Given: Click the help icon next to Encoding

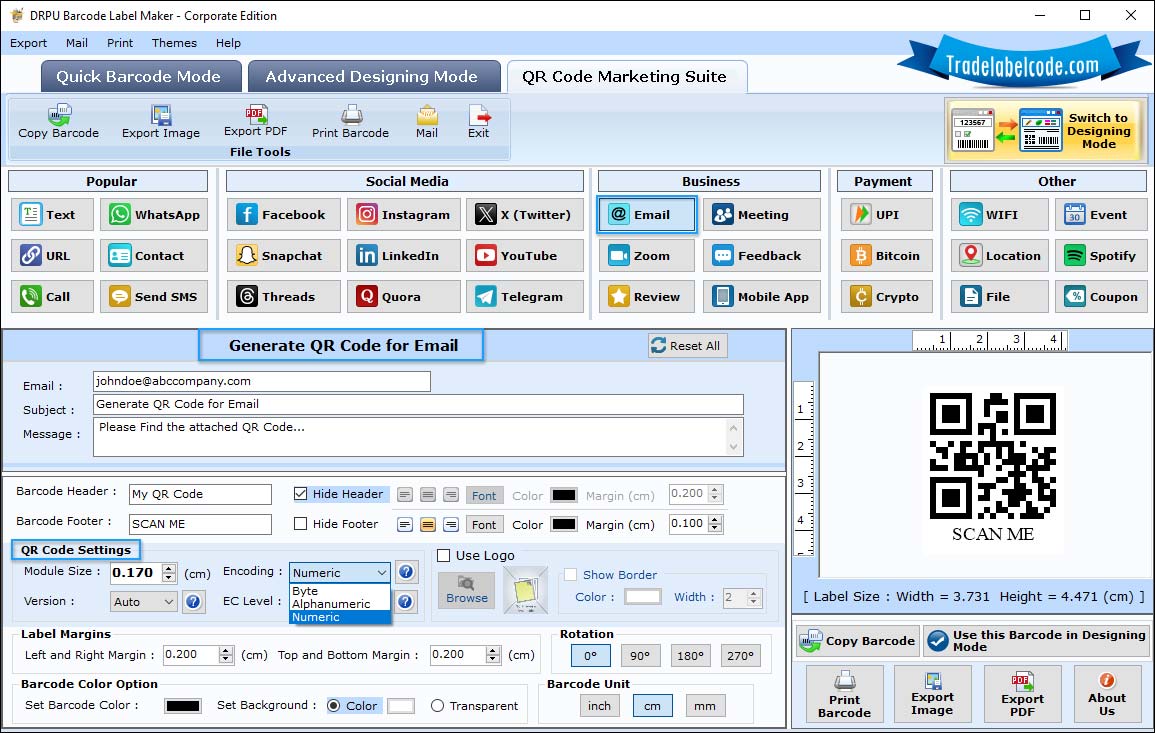Looking at the screenshot, I should 406,572.
